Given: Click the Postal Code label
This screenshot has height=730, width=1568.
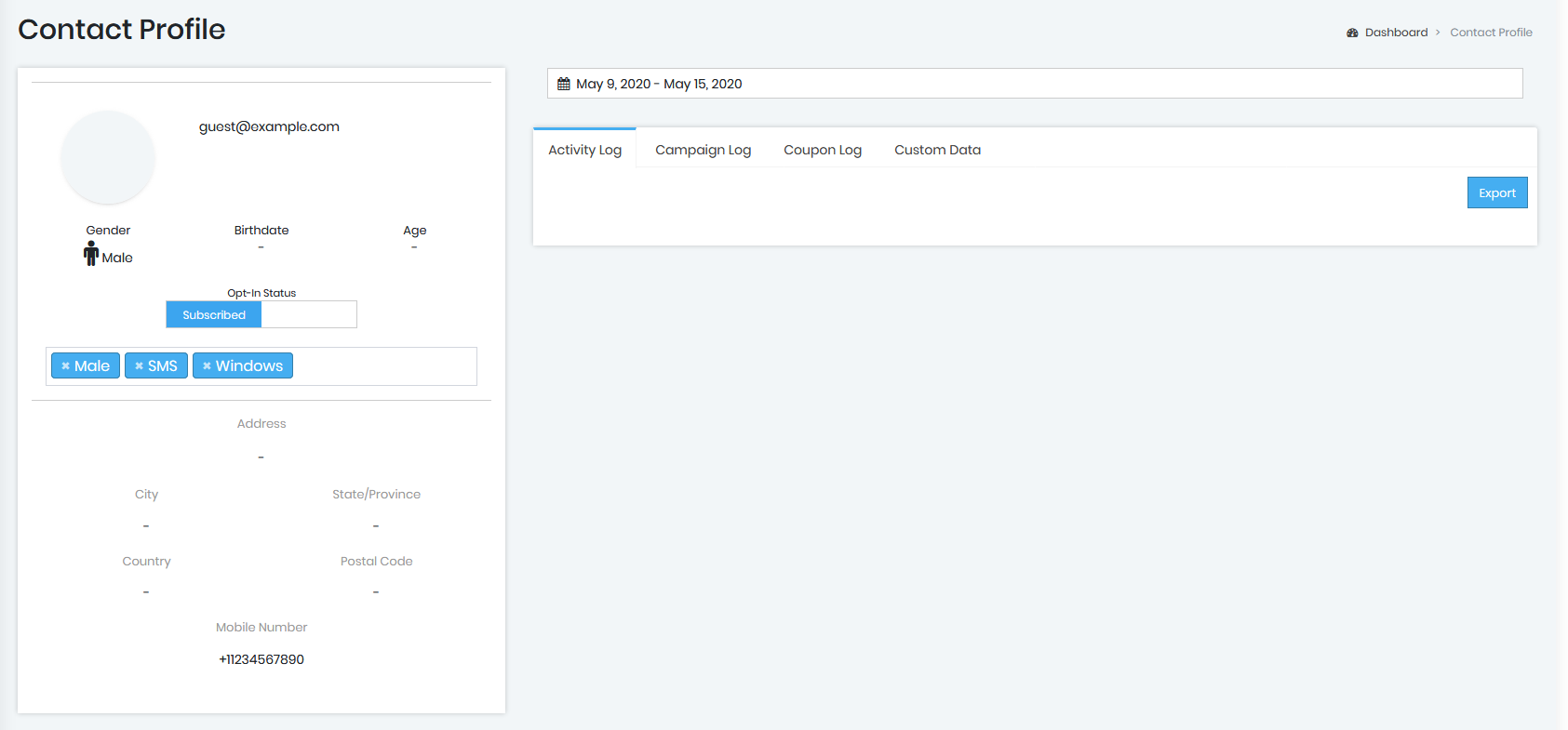Looking at the screenshot, I should pos(376,562).
